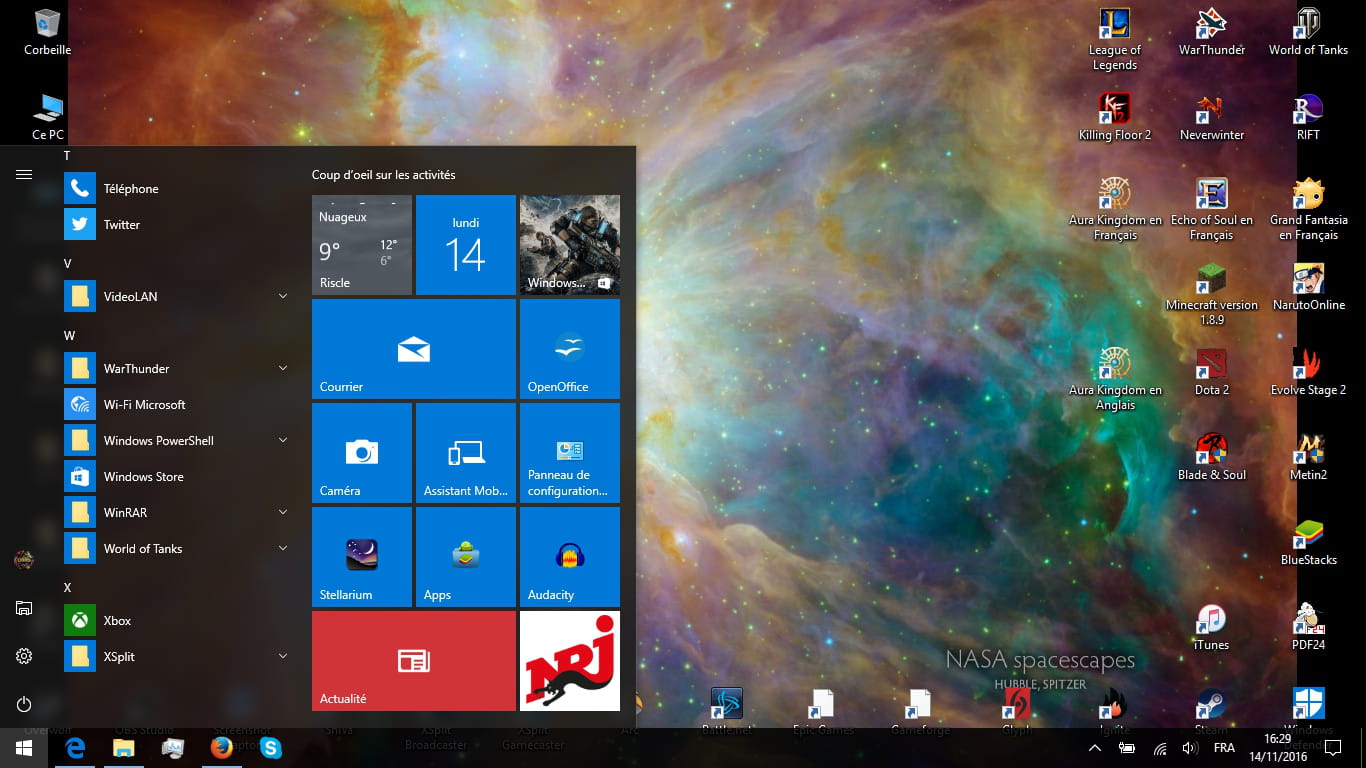Open Wi-Fi Microsoft app entry
Viewport: 1366px width, 768px height.
(178, 404)
